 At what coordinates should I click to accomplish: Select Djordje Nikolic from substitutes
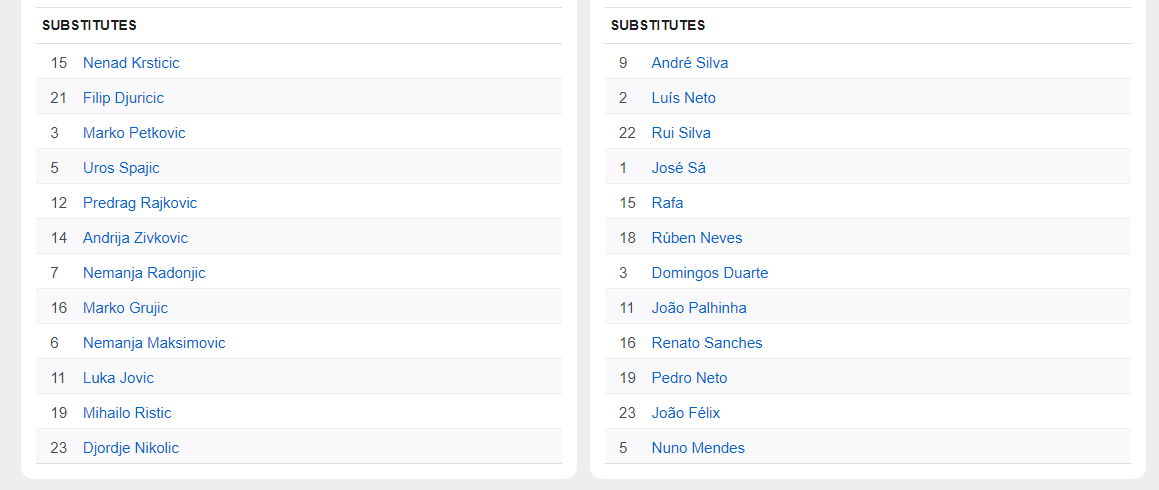[x=131, y=448]
